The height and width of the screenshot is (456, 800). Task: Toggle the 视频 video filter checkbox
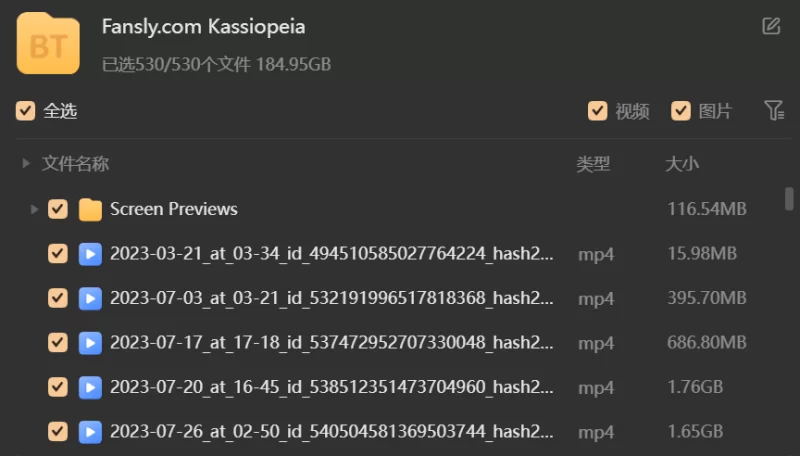(x=597, y=111)
